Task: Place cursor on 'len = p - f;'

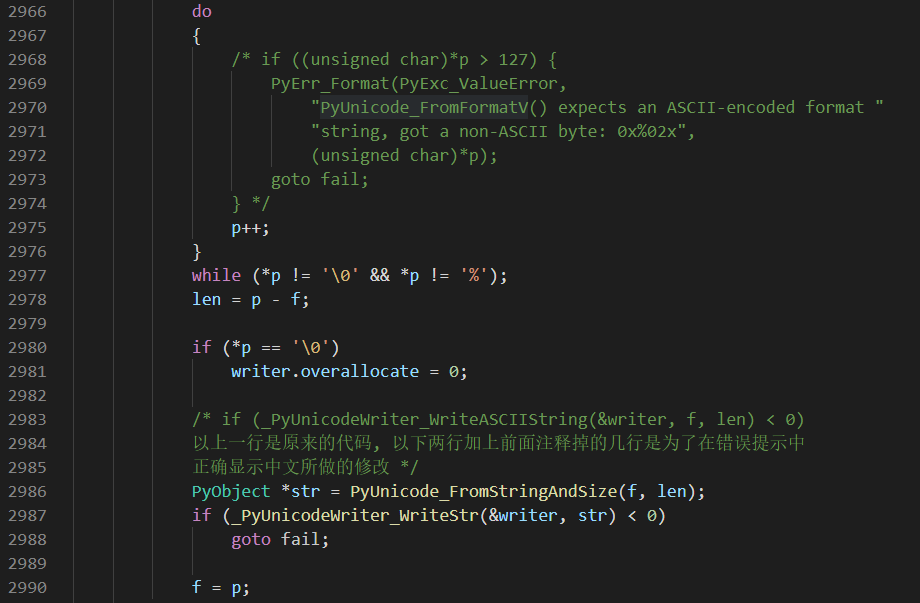Action: click(251, 300)
